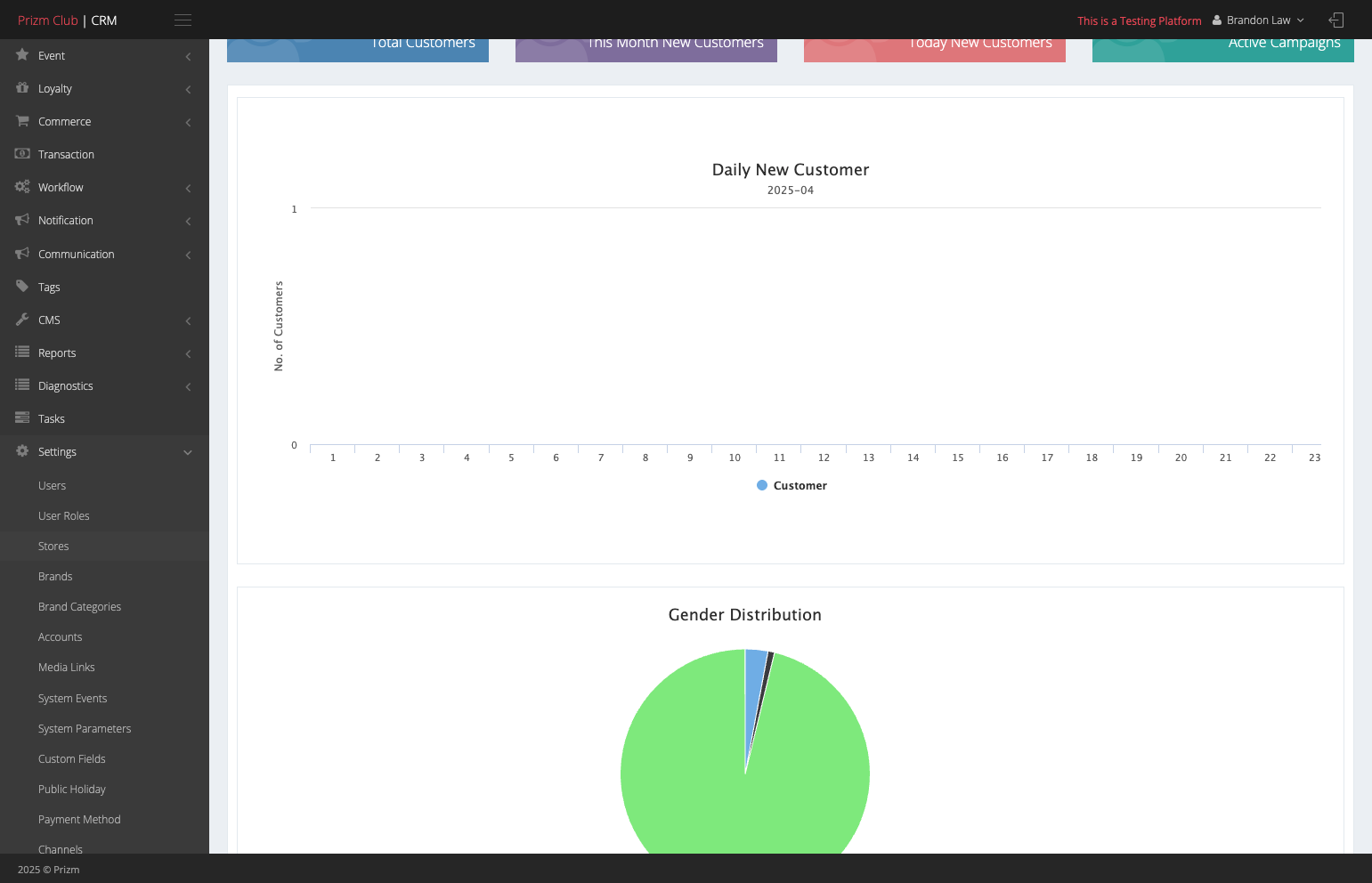This screenshot has height=883, width=1372.
Task: Open the Brandon Law user dropdown
Action: click(1258, 20)
